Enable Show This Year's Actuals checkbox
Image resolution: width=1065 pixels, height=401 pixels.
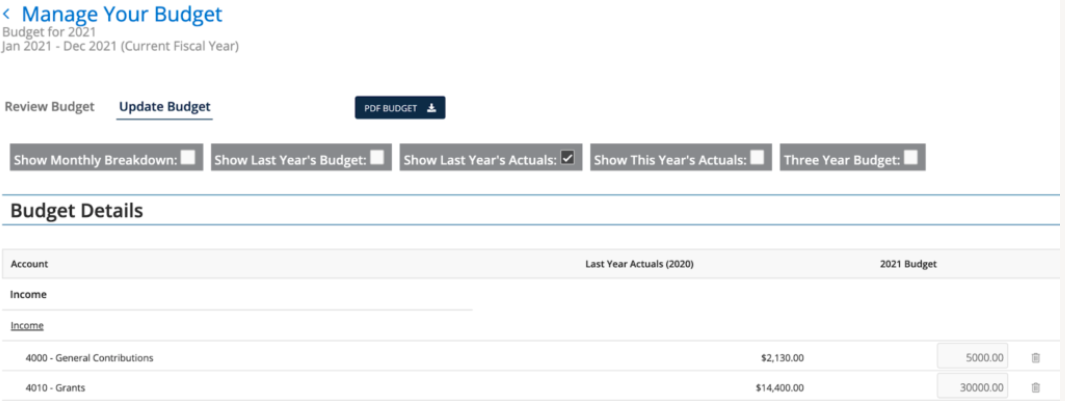pyautogui.click(x=757, y=158)
